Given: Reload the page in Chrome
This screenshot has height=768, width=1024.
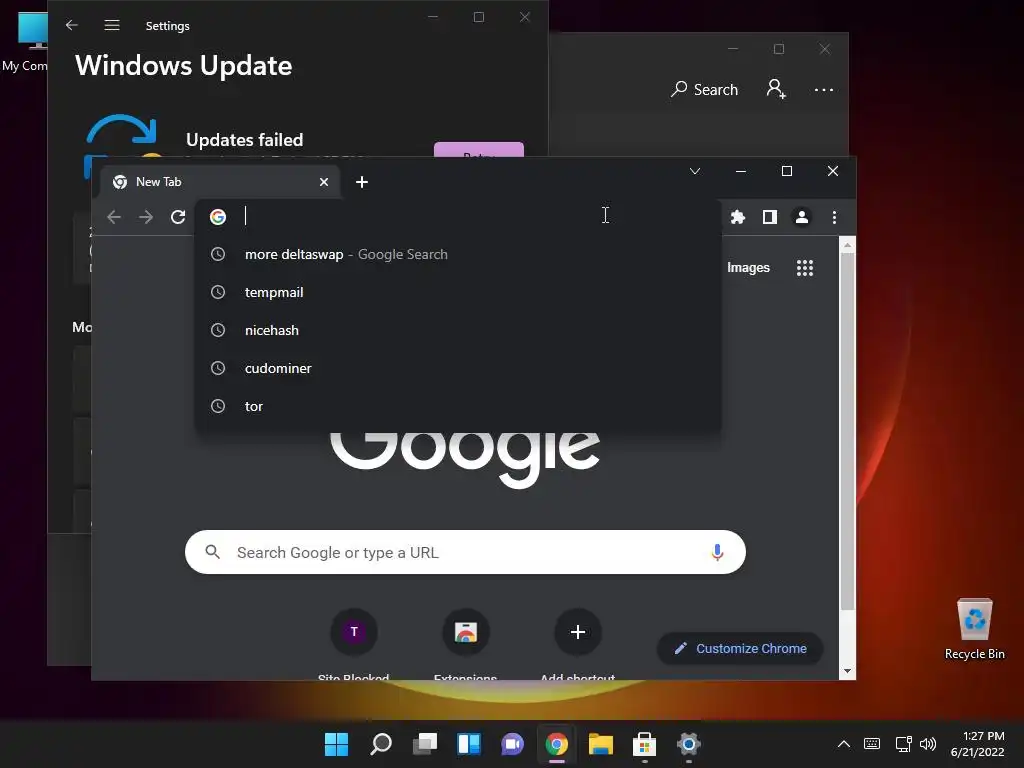Looking at the screenshot, I should coord(178,217).
